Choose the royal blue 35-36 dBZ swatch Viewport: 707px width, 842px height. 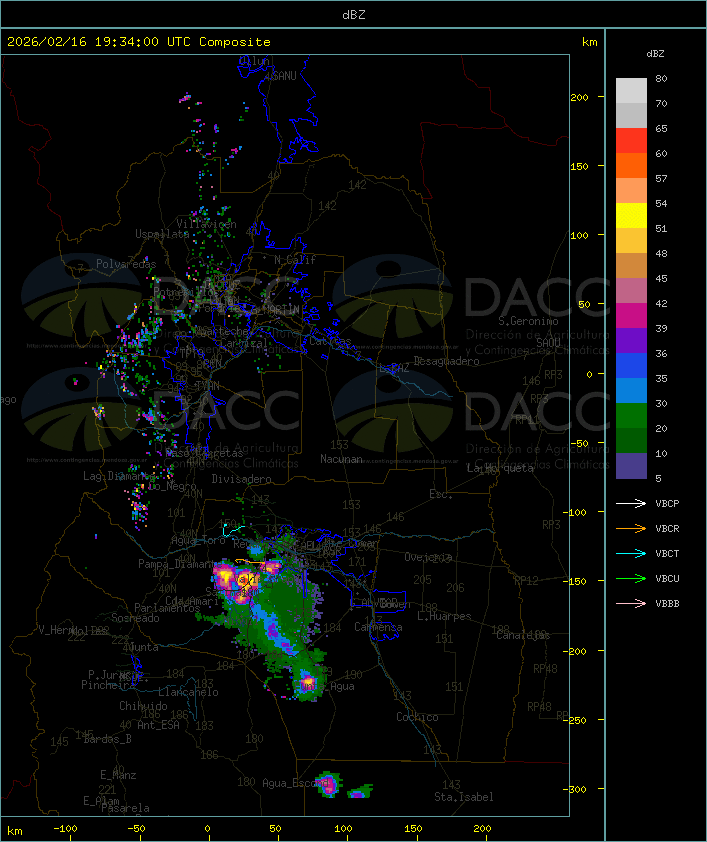631,366
